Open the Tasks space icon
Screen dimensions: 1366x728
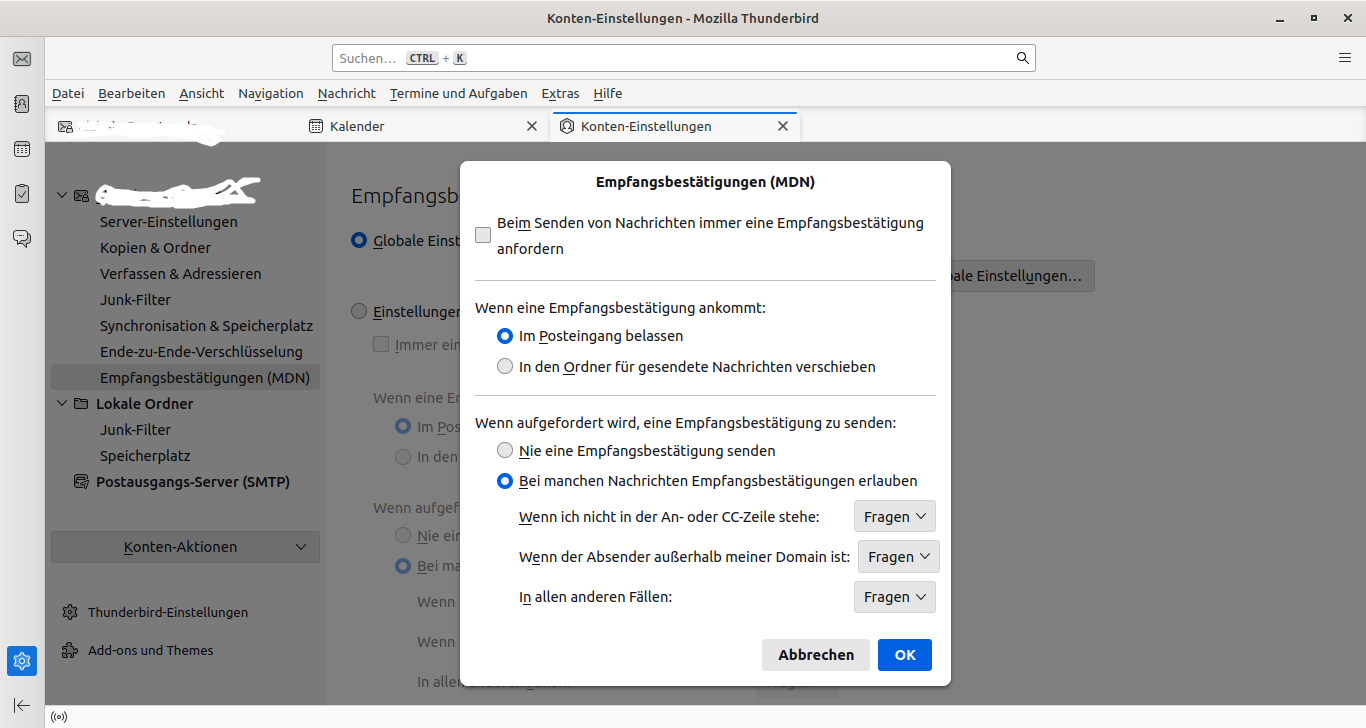(x=22, y=193)
